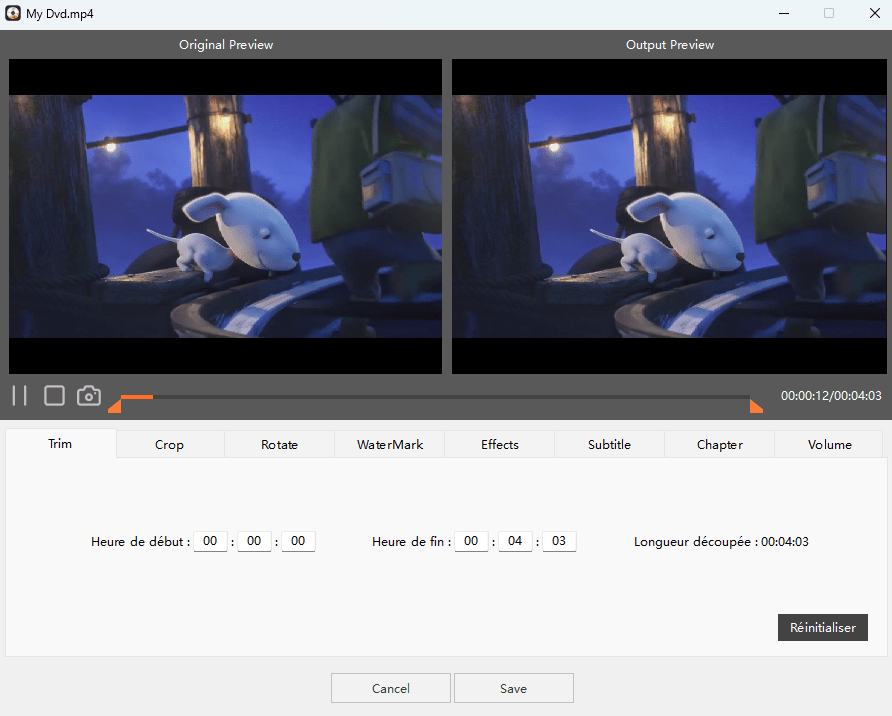Screen dimensions: 892x716
Task: Open the Subtitle tab
Action: 609,444
